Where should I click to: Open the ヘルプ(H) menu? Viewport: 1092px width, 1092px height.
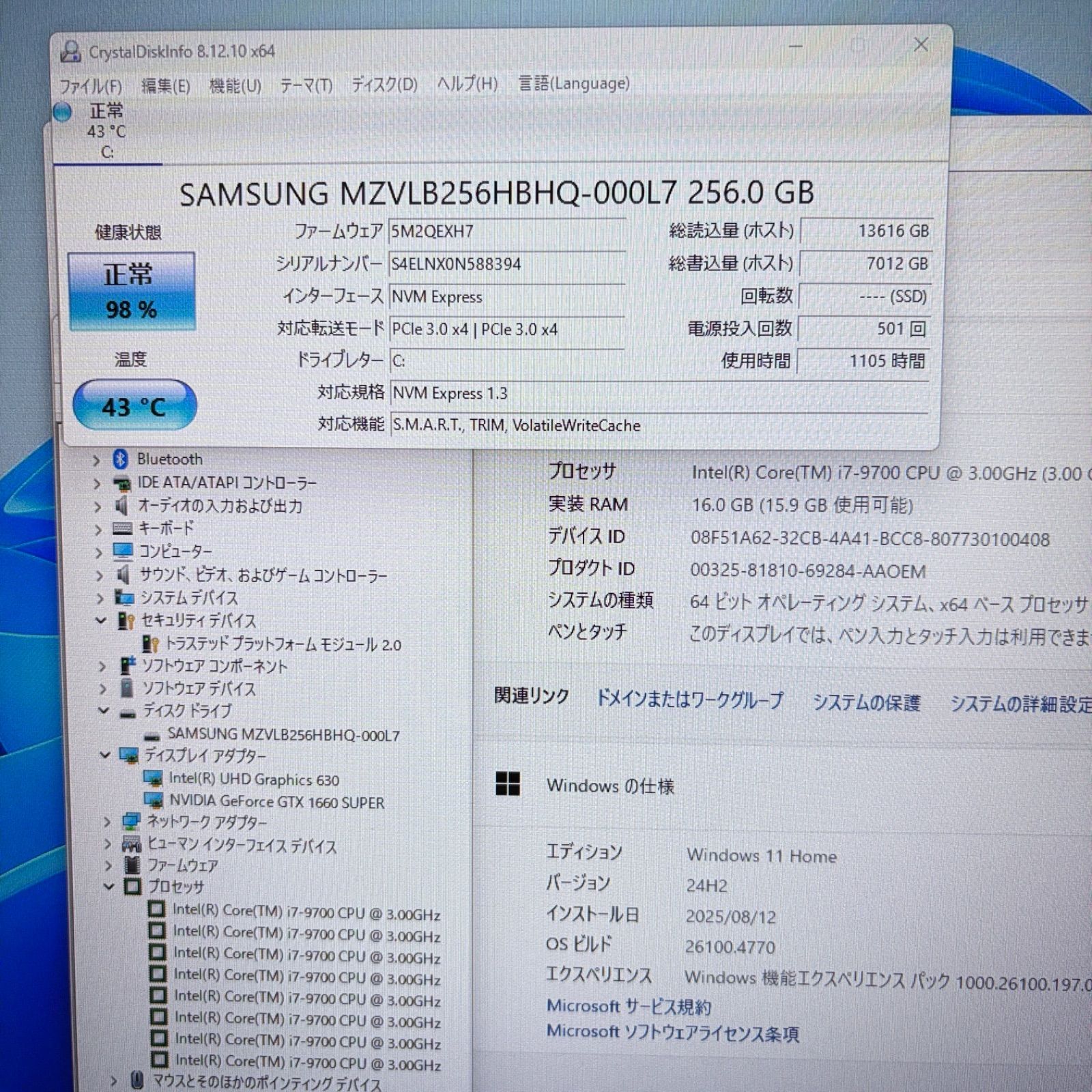(x=468, y=84)
